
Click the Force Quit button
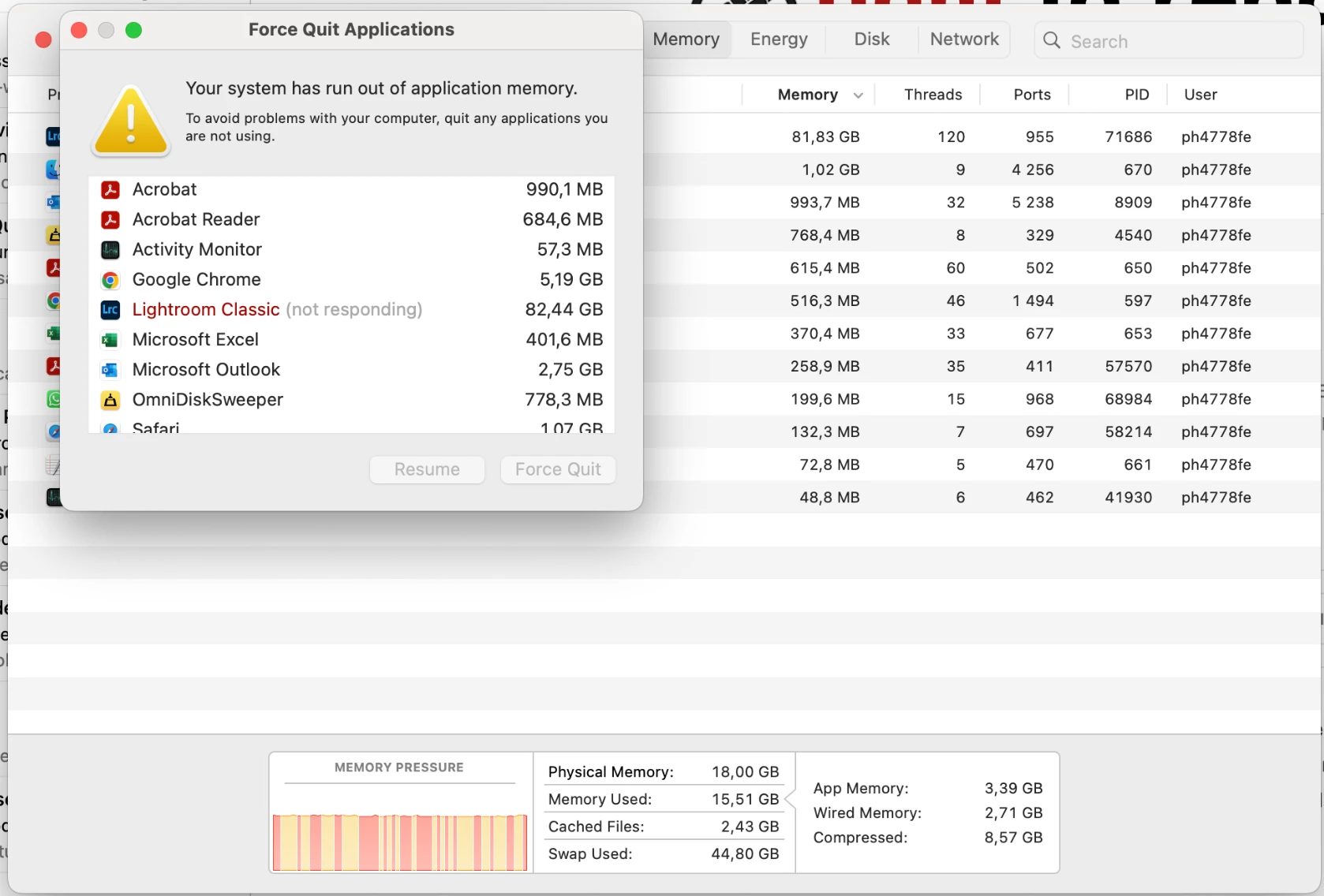pos(558,469)
